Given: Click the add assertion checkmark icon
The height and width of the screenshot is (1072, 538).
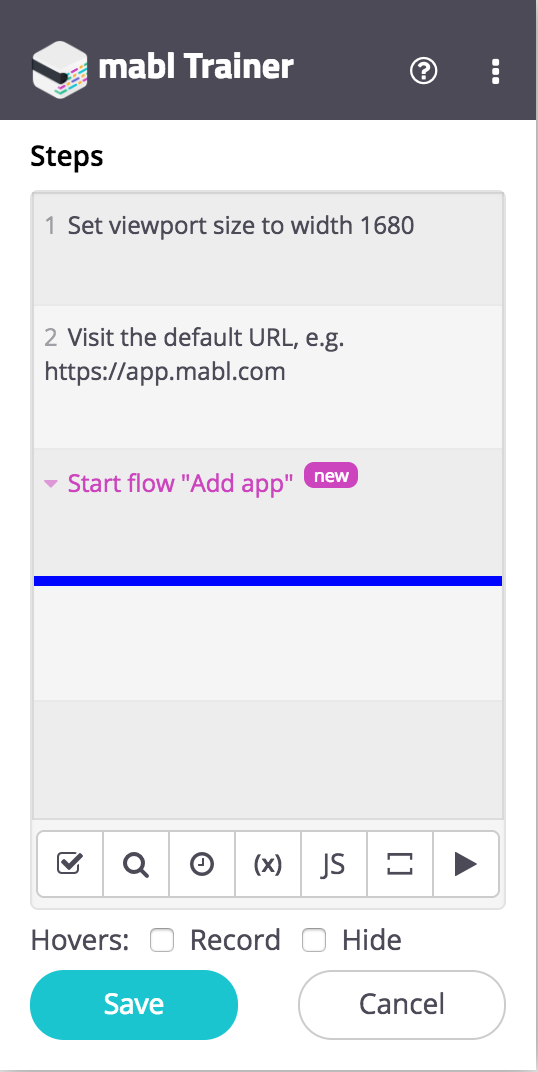Looking at the screenshot, I should [x=70, y=864].
